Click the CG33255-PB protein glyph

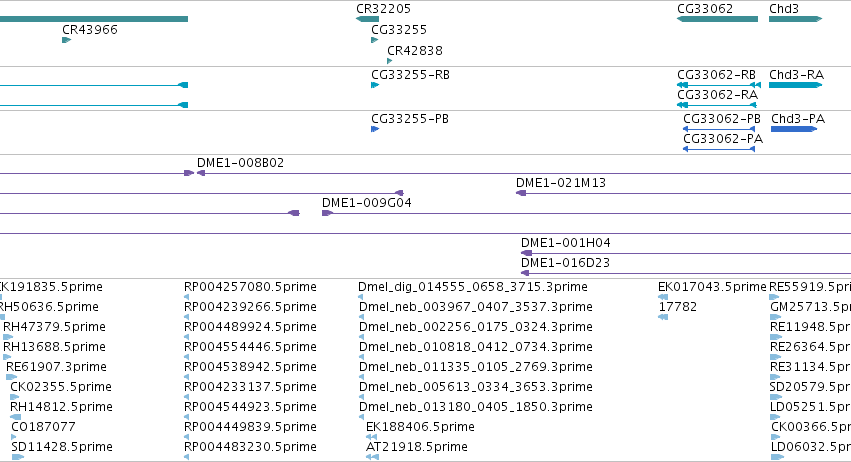click(x=375, y=129)
